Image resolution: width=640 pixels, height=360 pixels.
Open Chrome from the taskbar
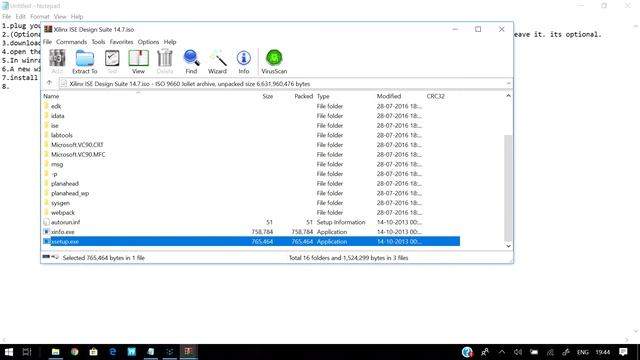(x=74, y=352)
